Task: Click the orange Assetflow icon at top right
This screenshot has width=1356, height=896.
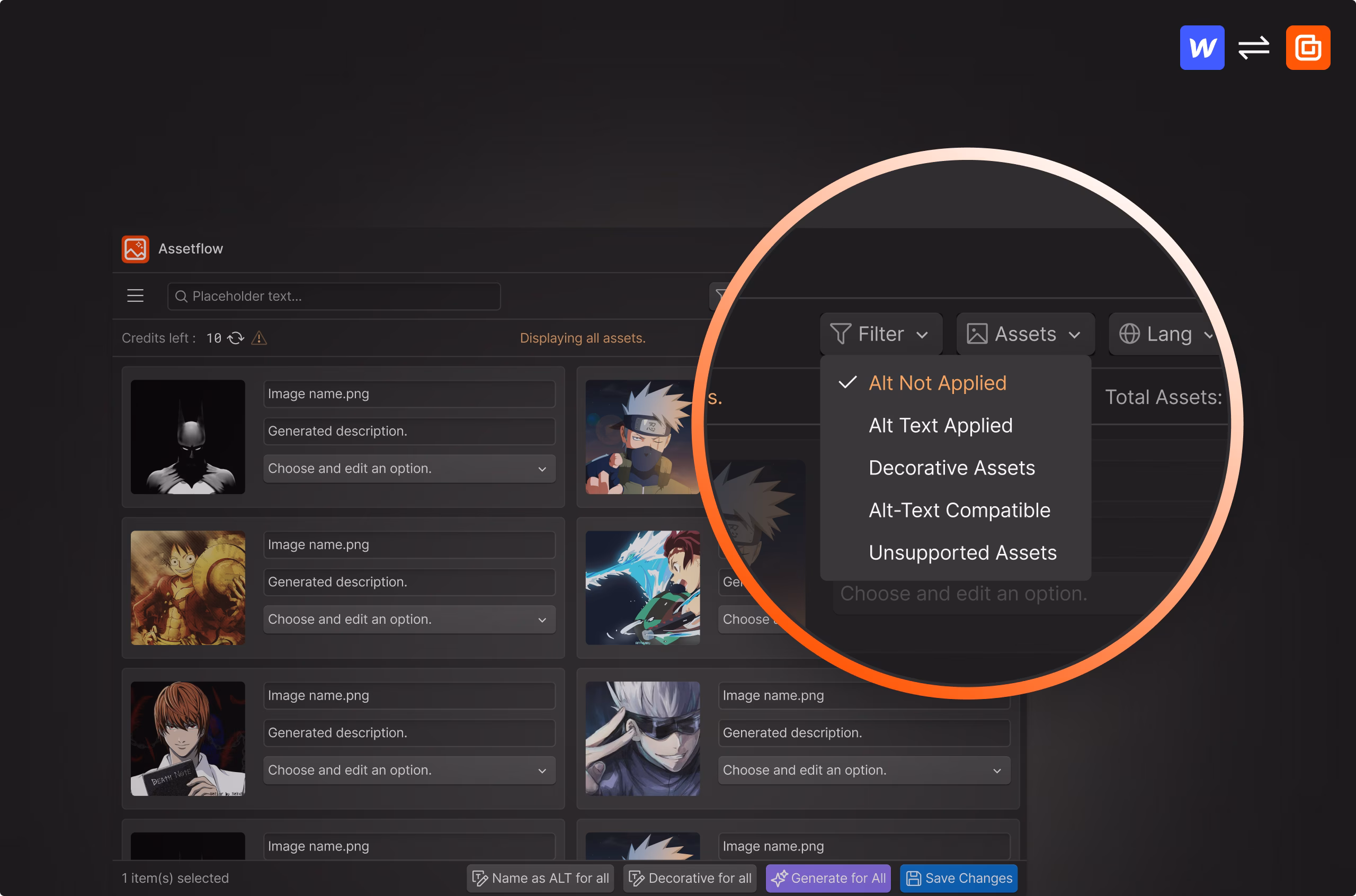Action: (x=1307, y=48)
